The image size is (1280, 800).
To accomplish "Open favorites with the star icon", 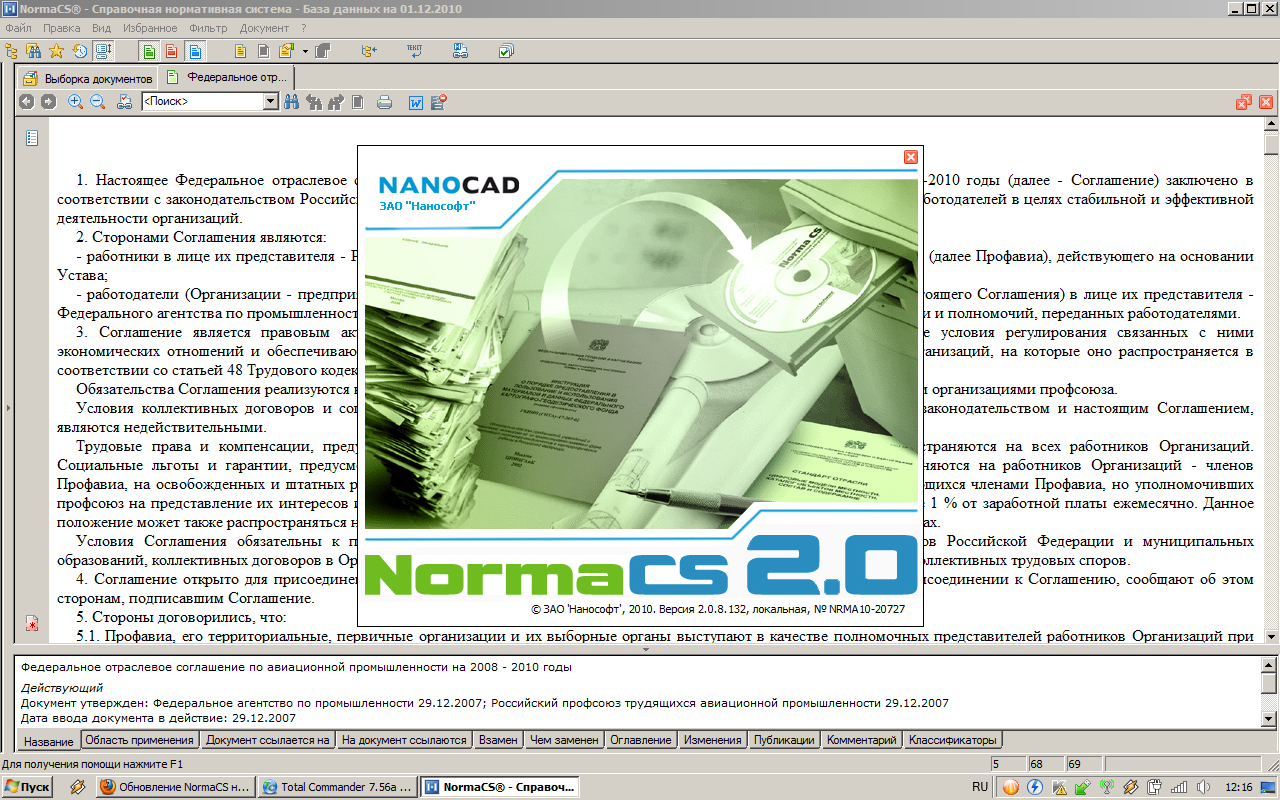I will point(57,51).
